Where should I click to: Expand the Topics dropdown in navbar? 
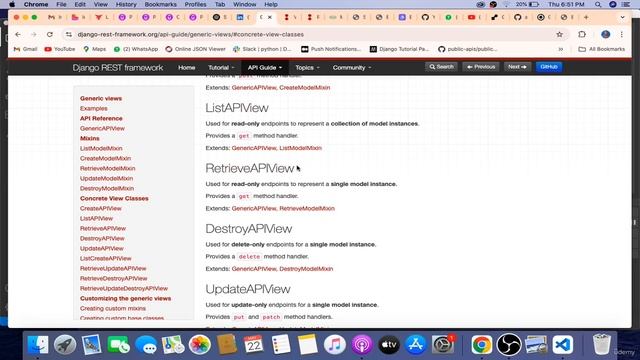(x=307, y=68)
